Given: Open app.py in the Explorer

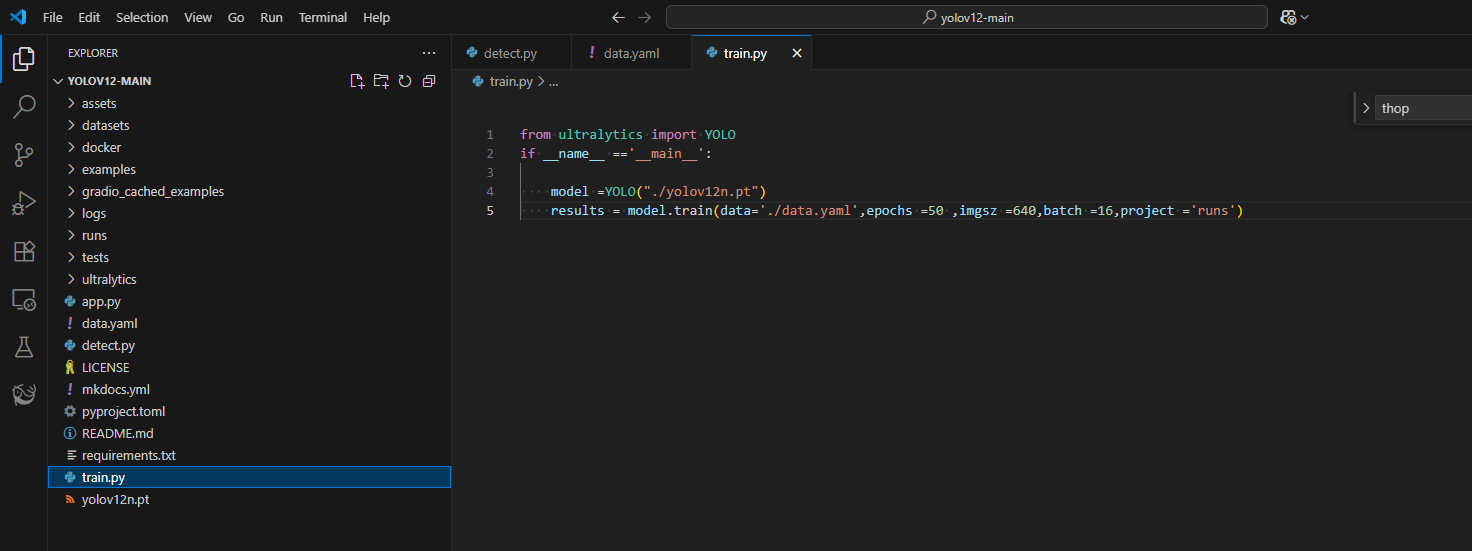Looking at the screenshot, I should (x=249, y=301).
